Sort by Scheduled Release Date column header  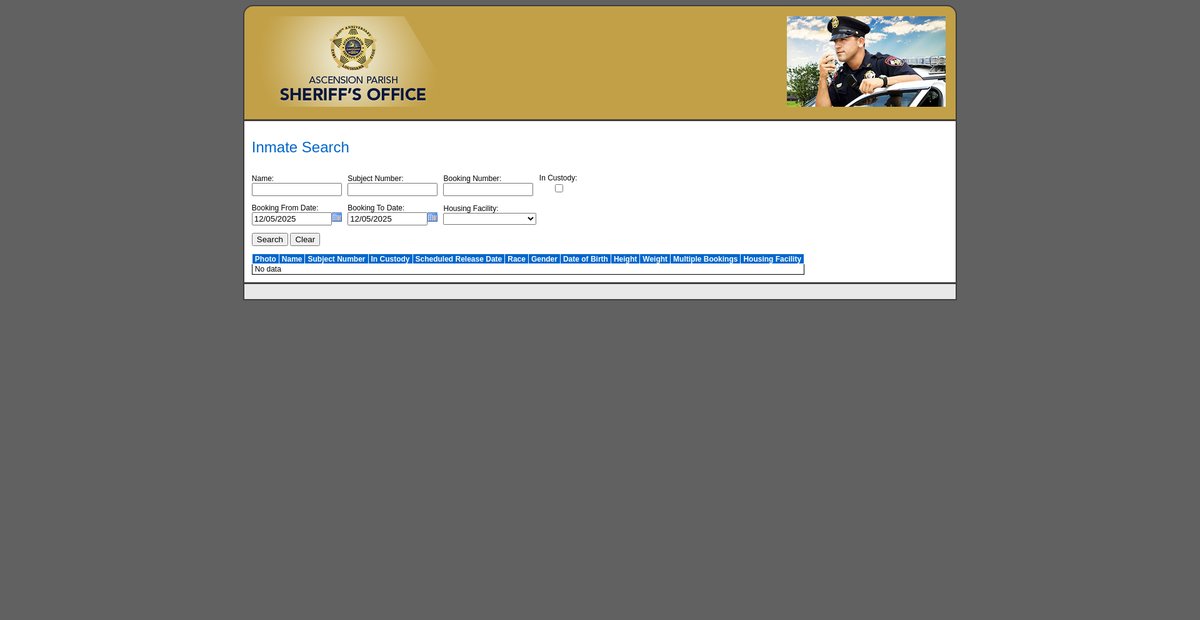[x=459, y=259]
